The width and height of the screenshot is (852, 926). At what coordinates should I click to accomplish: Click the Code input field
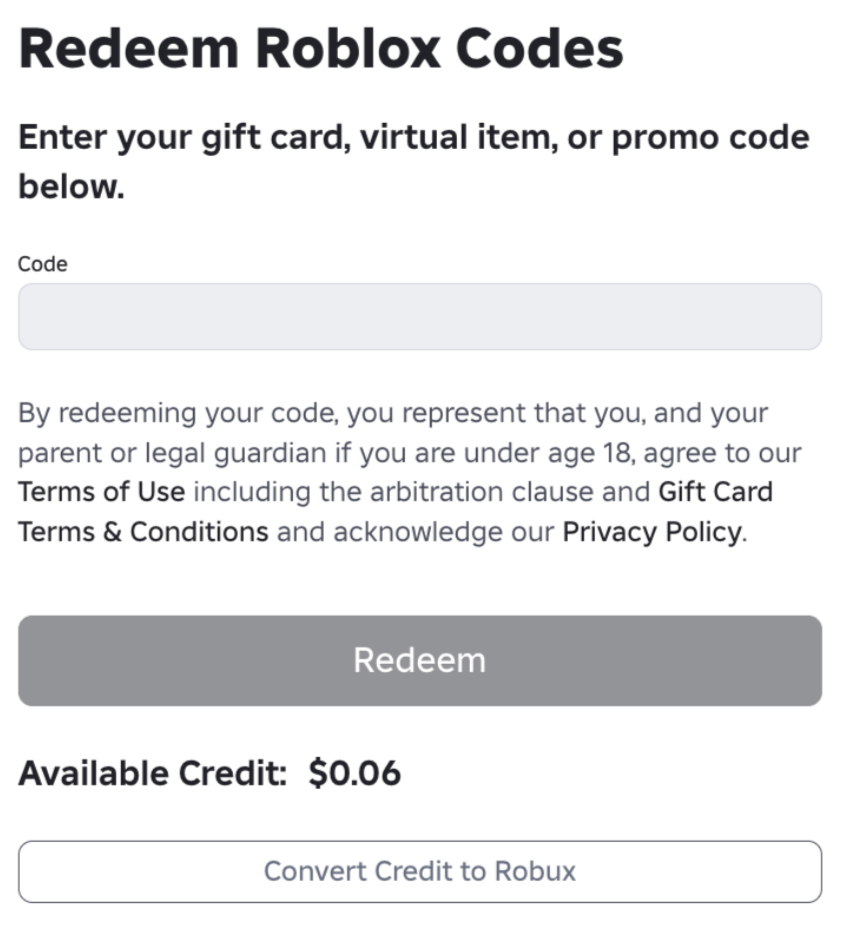(420, 317)
